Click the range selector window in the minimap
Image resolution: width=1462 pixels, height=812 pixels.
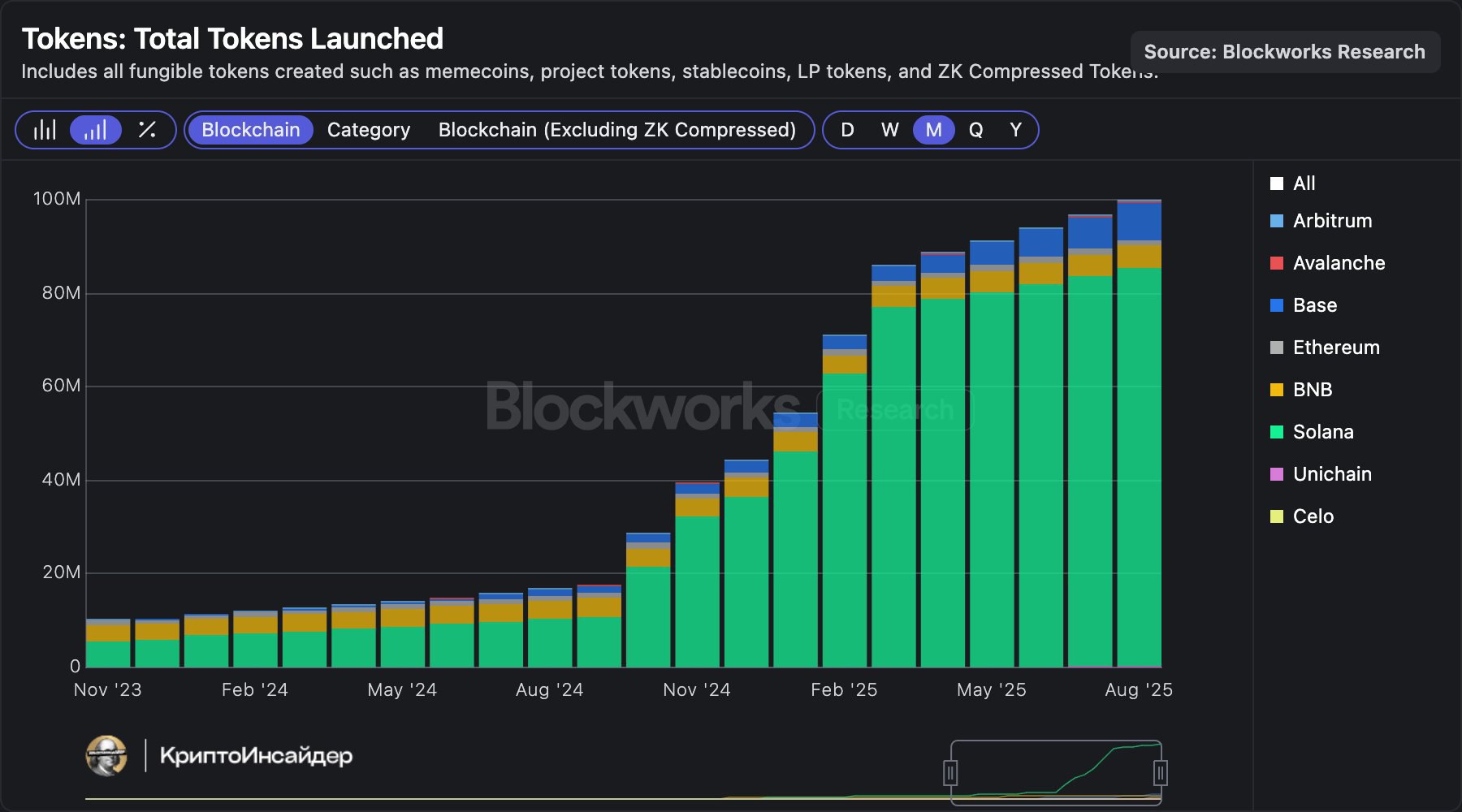[1056, 772]
